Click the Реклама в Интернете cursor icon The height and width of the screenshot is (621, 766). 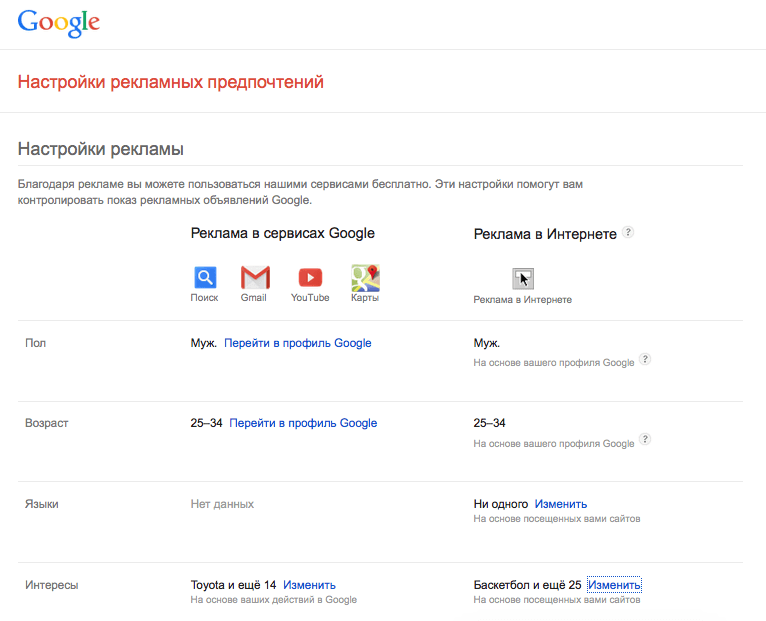point(523,279)
